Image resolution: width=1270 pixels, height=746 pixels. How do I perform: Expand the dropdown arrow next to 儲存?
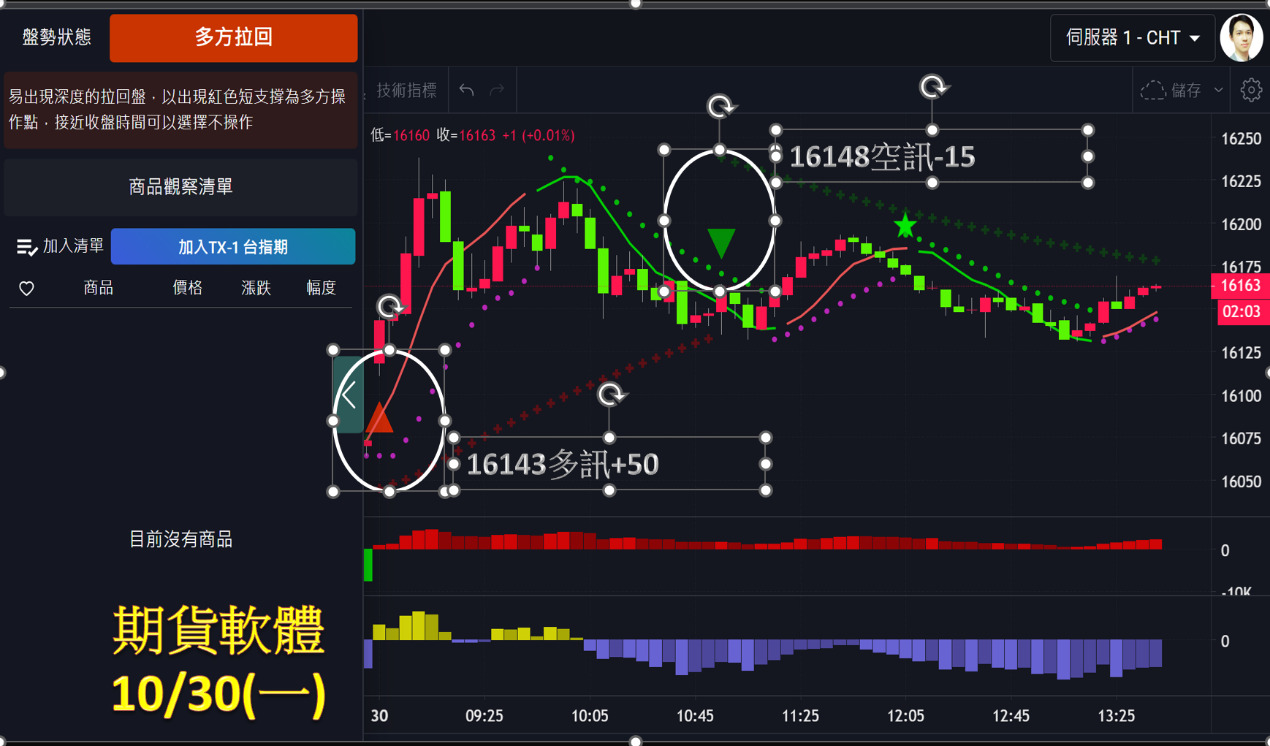pos(1218,90)
